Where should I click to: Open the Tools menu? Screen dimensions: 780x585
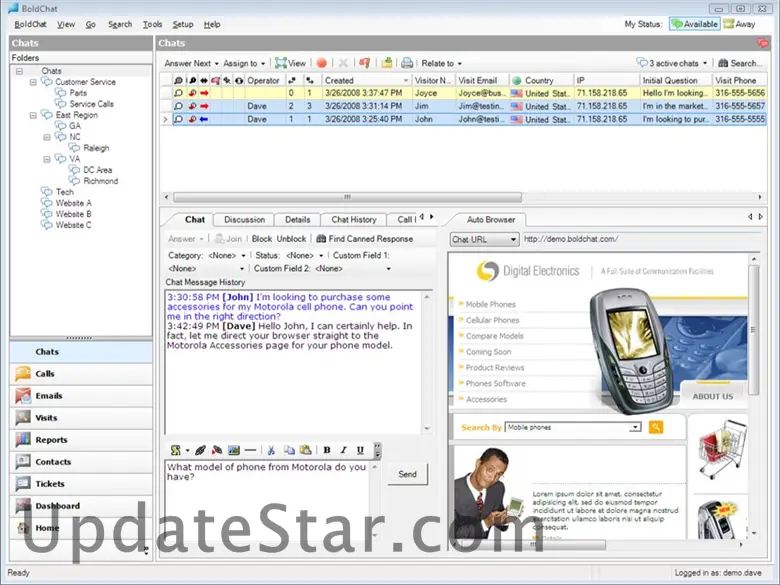(x=152, y=24)
